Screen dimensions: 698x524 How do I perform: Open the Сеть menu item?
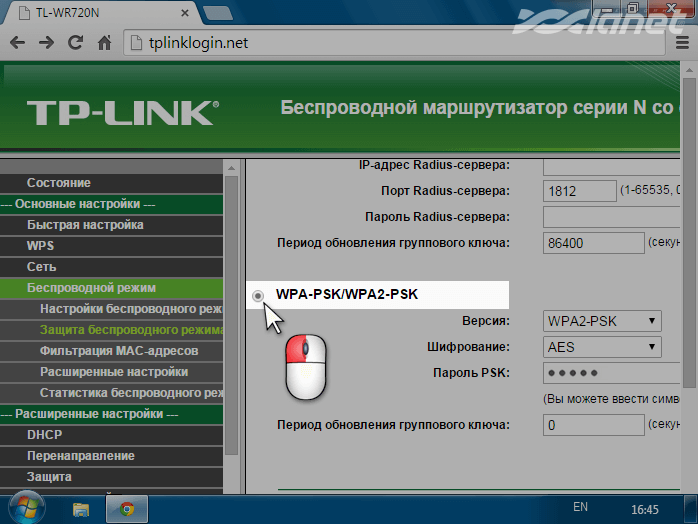111,267
